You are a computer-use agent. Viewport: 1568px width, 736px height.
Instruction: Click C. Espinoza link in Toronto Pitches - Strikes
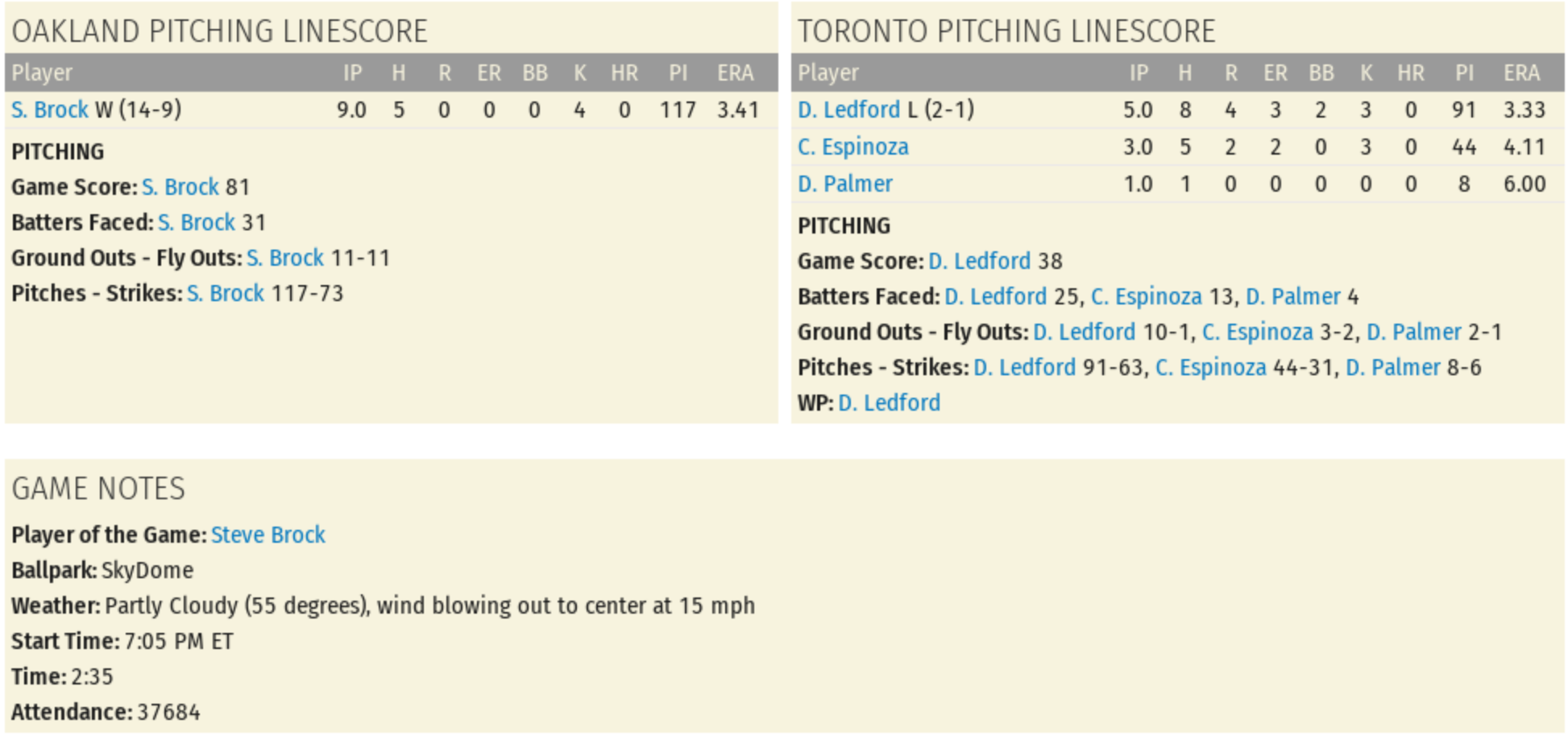pyautogui.click(x=1210, y=367)
